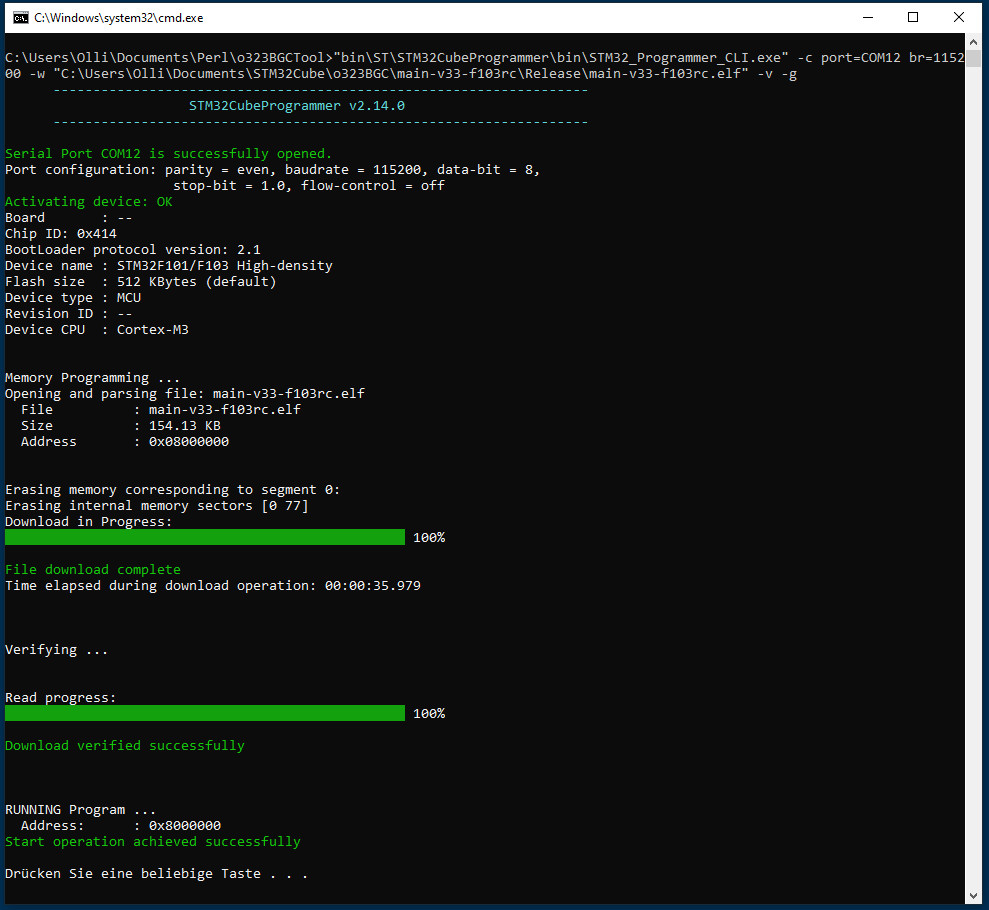
Task: Click the Start operation achieved successfully line
Action: tap(153, 842)
